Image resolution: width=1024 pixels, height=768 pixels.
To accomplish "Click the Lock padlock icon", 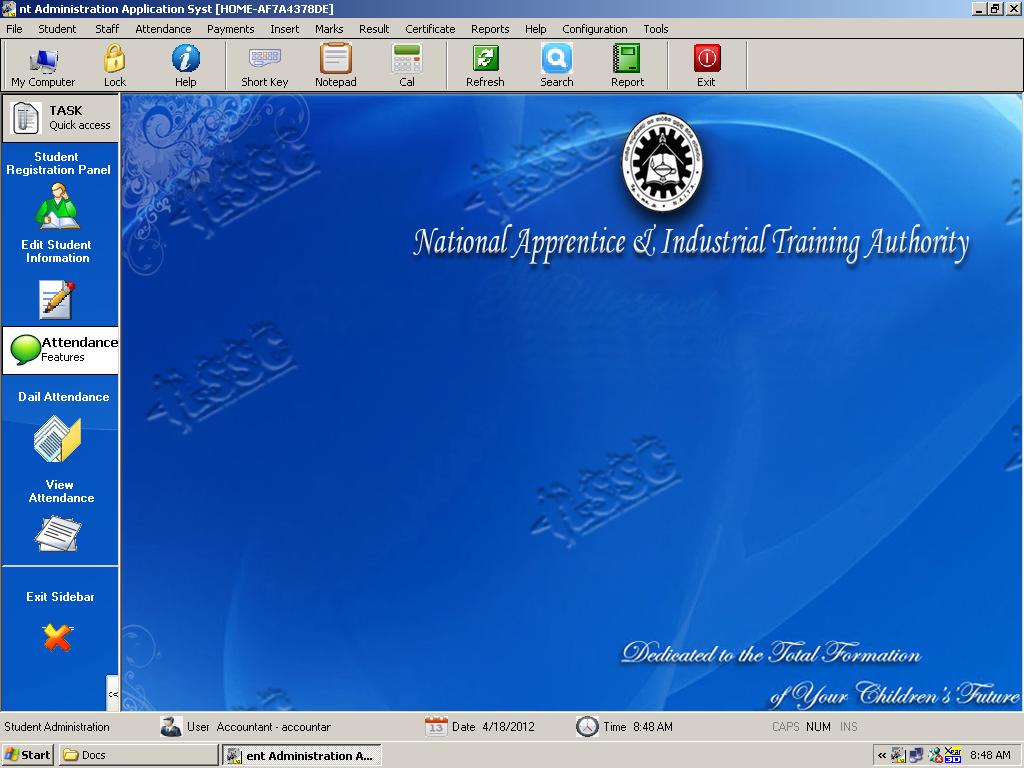I will tap(114, 59).
